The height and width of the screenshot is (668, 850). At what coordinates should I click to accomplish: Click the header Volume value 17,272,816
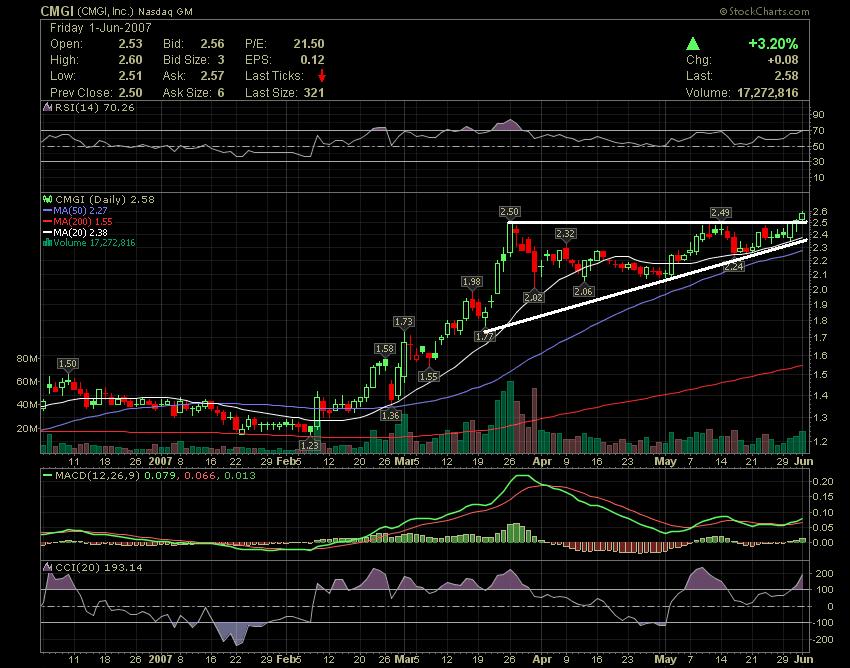[768, 93]
